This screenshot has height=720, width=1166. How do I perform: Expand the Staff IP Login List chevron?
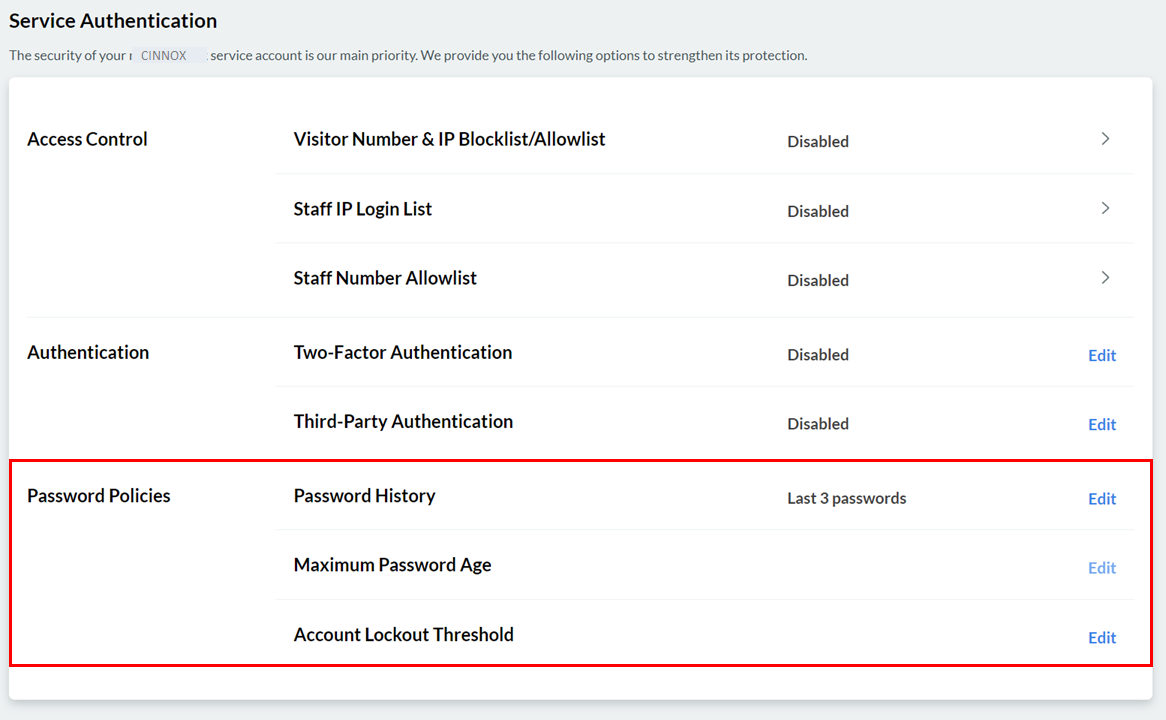pos(1105,208)
